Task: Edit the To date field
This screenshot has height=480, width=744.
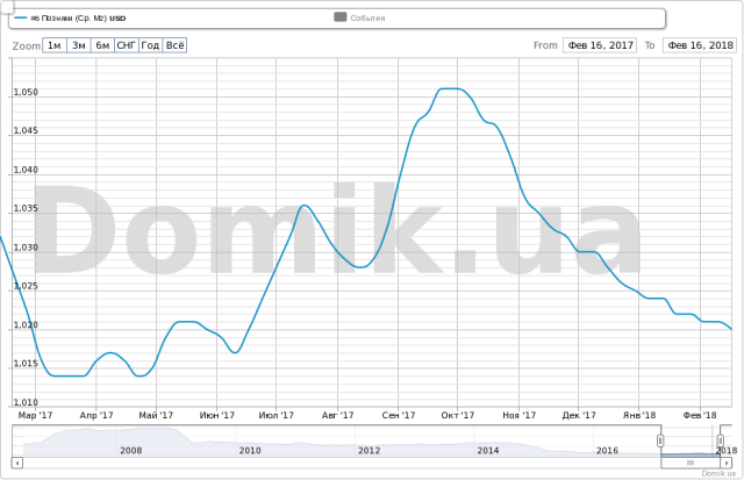Action: pyautogui.click(x=700, y=46)
